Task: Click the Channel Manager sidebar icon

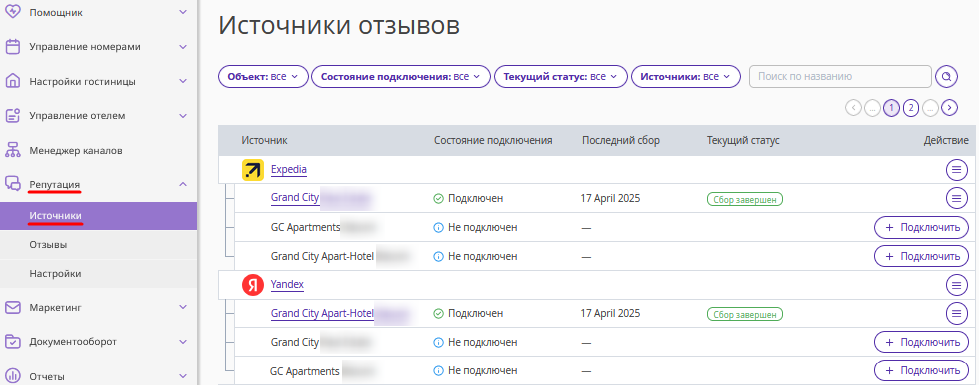Action: coord(13,150)
